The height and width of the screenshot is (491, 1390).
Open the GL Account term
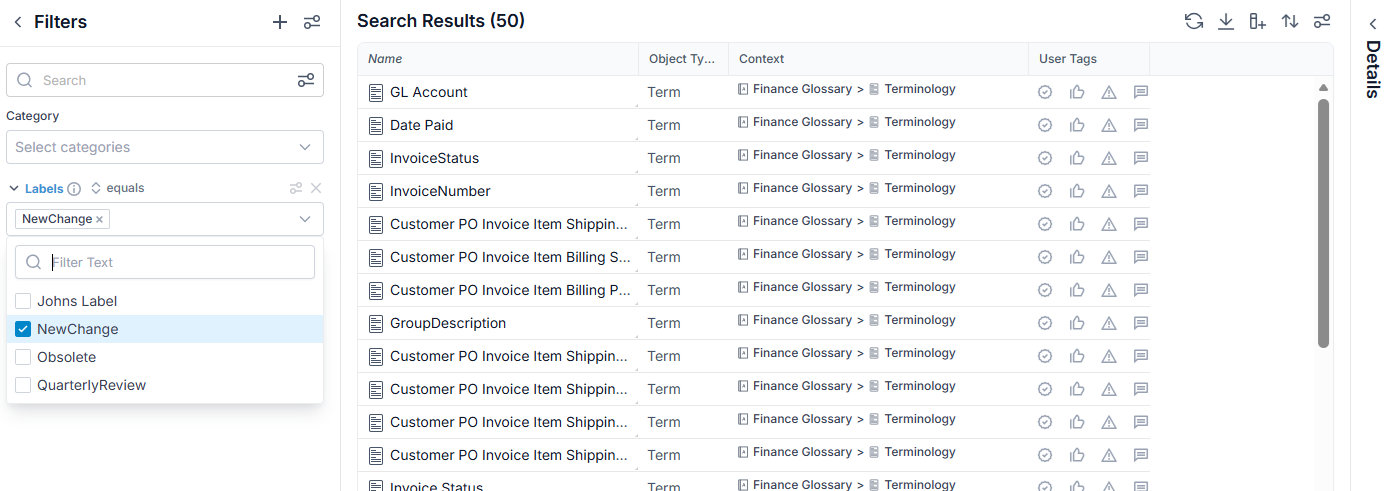[429, 92]
